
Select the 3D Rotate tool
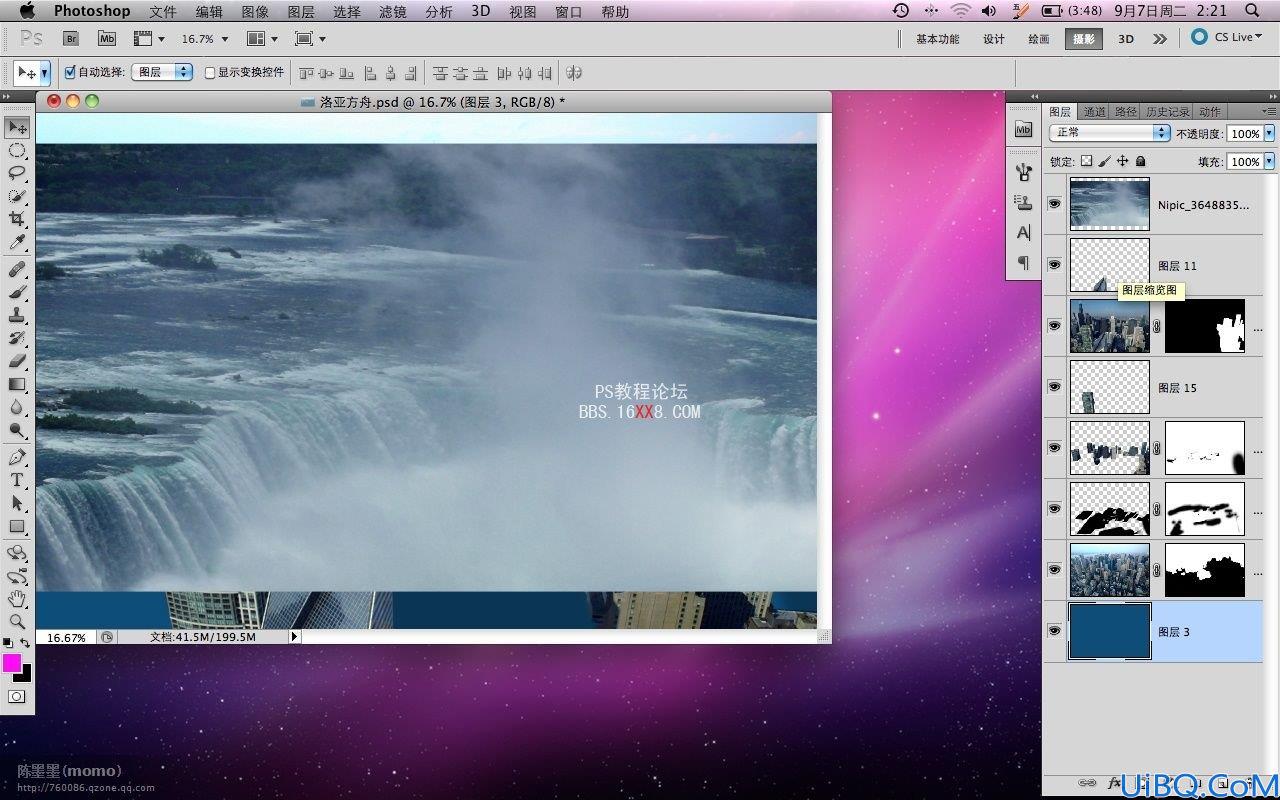click(17, 553)
